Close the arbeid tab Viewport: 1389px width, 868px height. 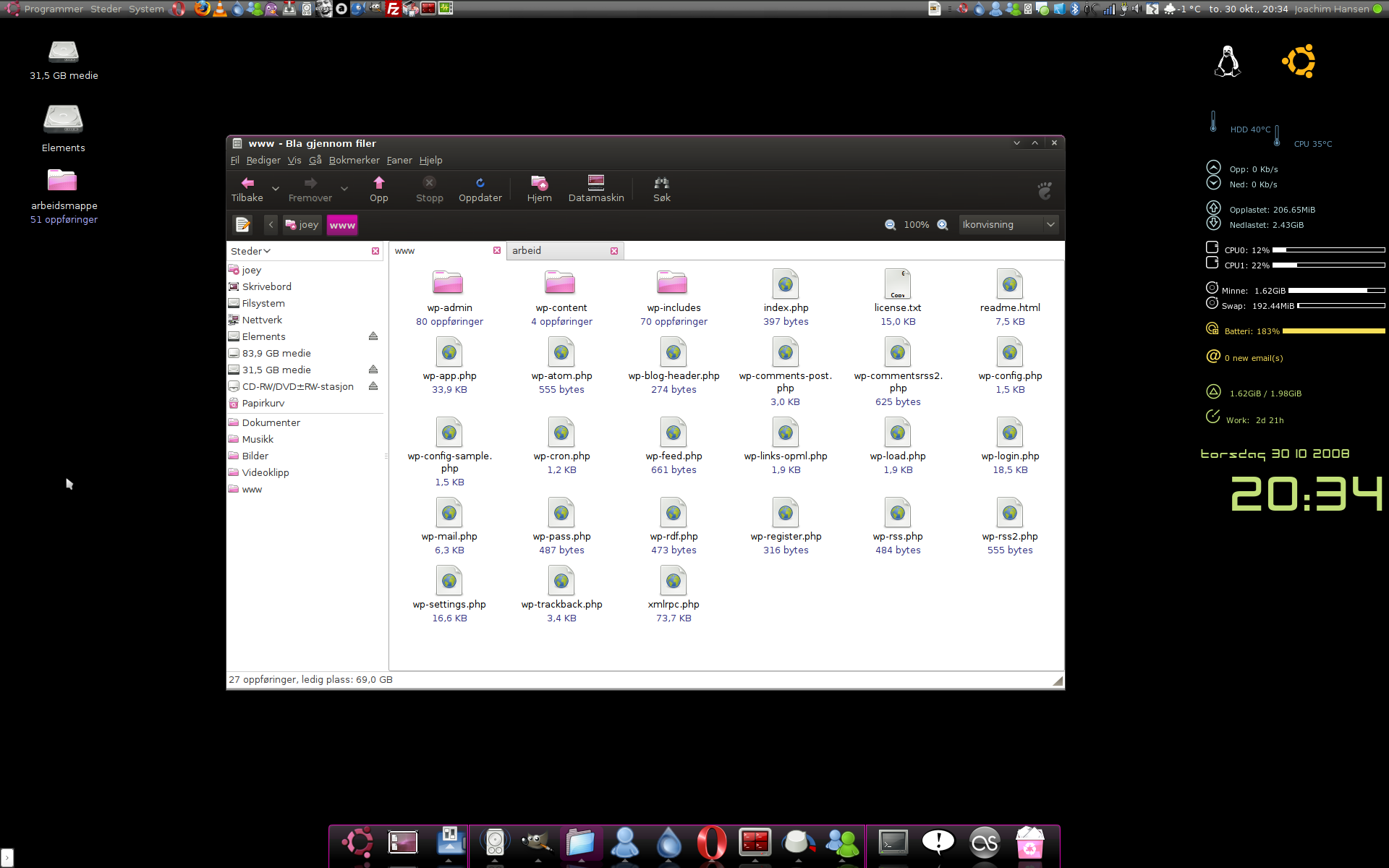[614, 251]
